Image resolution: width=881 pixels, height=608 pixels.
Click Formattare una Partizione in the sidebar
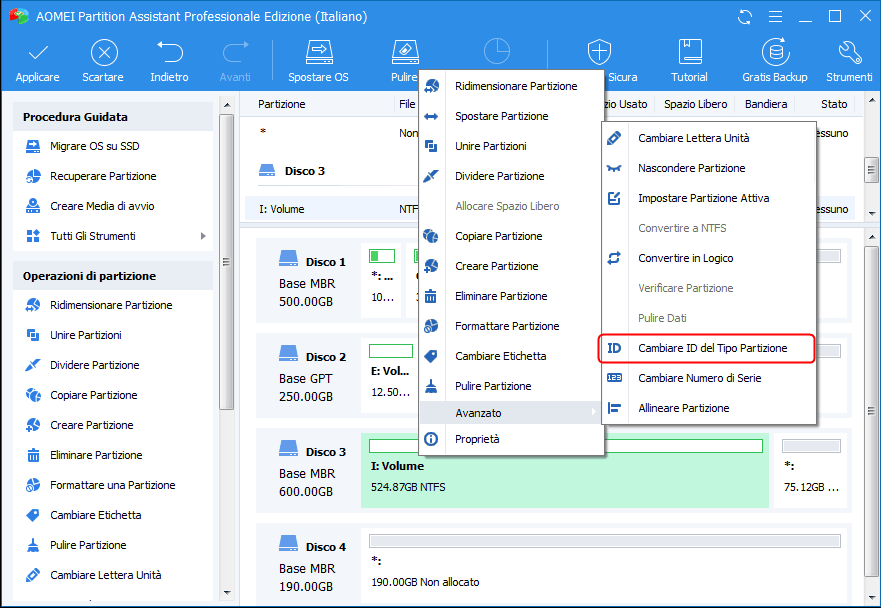[x=112, y=486]
